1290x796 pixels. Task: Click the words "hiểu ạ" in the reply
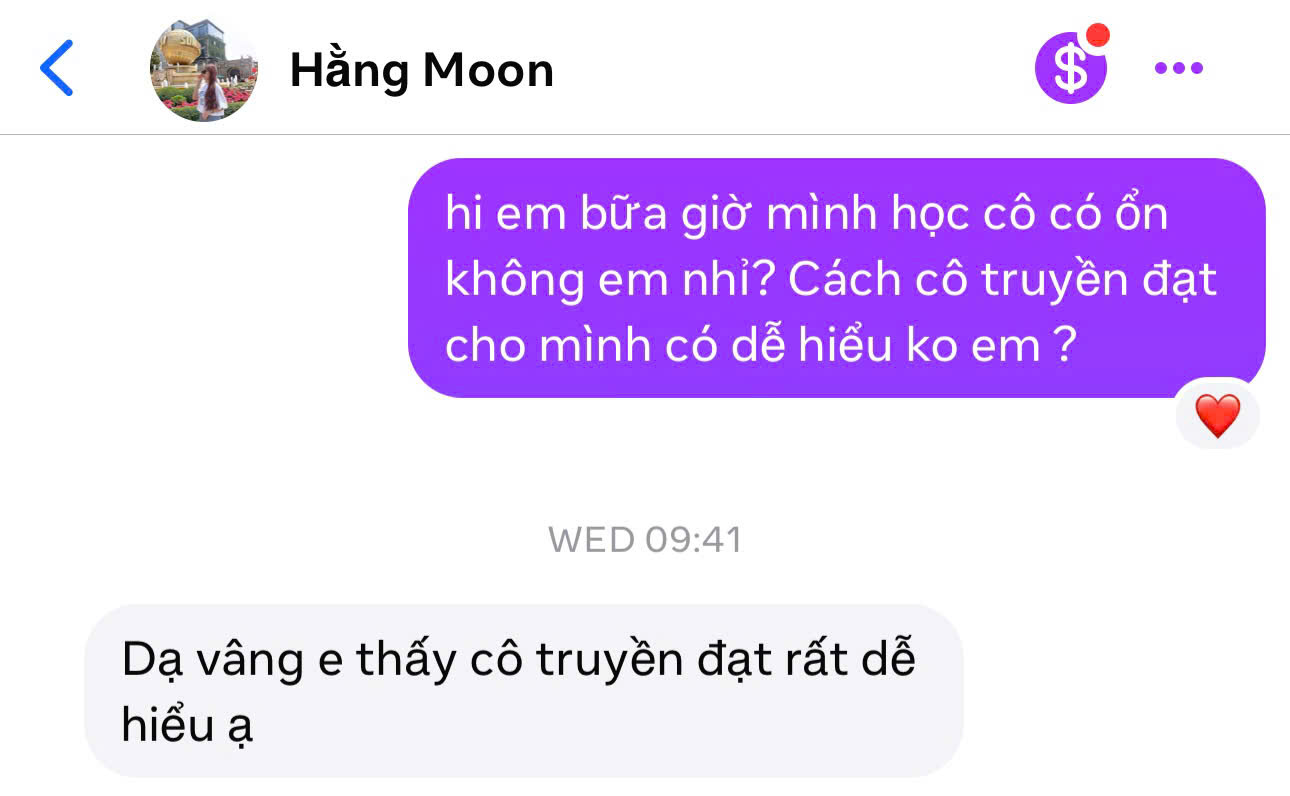click(x=187, y=725)
